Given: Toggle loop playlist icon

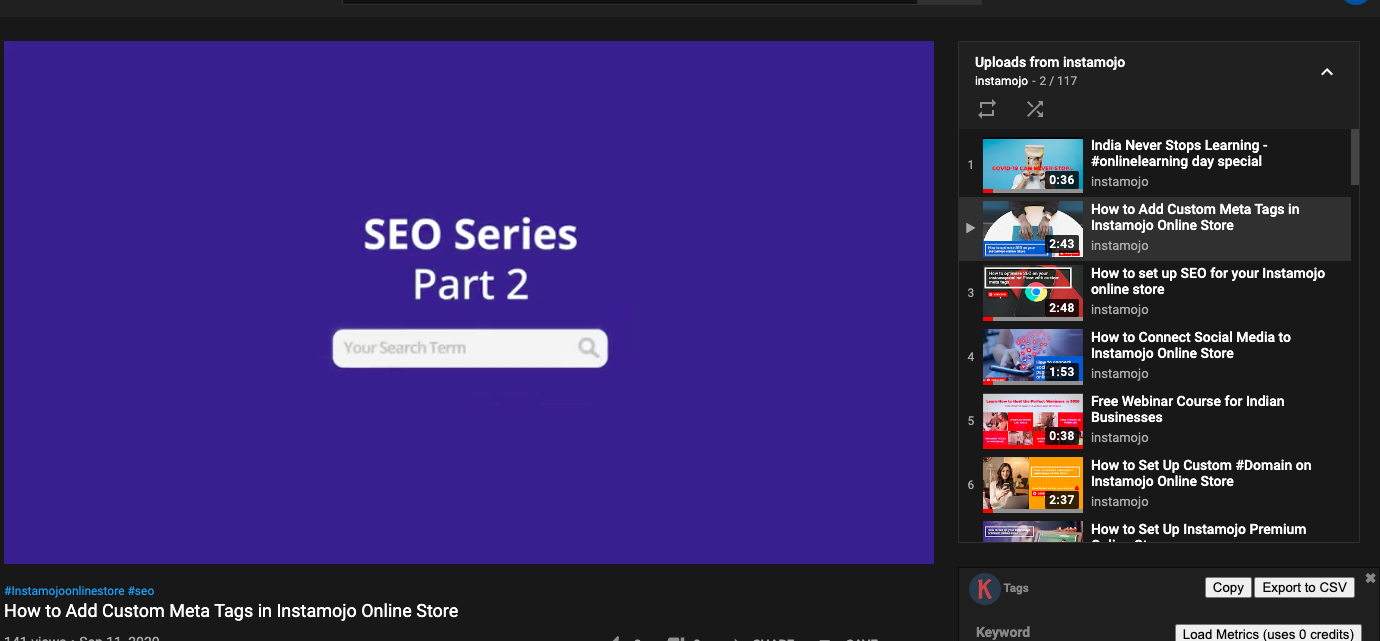Looking at the screenshot, I should [987, 109].
